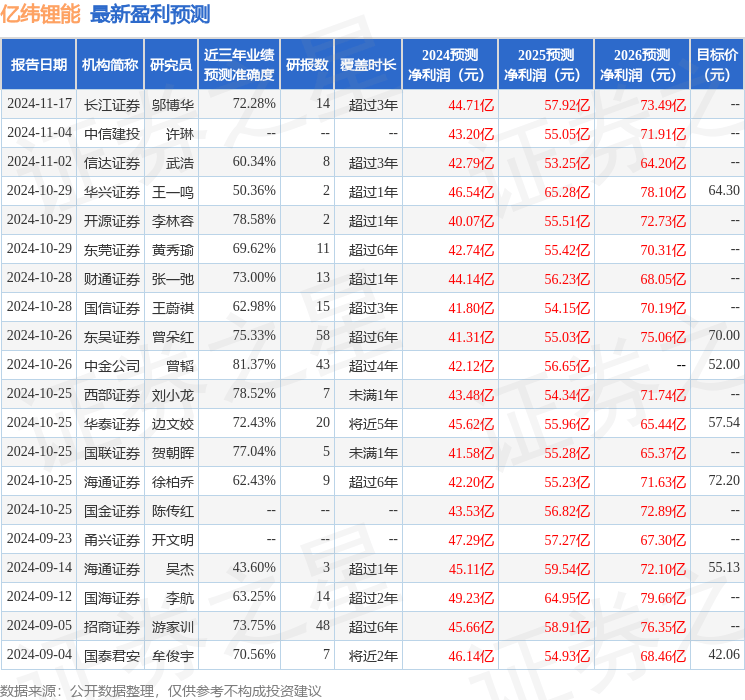
Task: Click the date 2024-11-17
Action: pos(39,104)
